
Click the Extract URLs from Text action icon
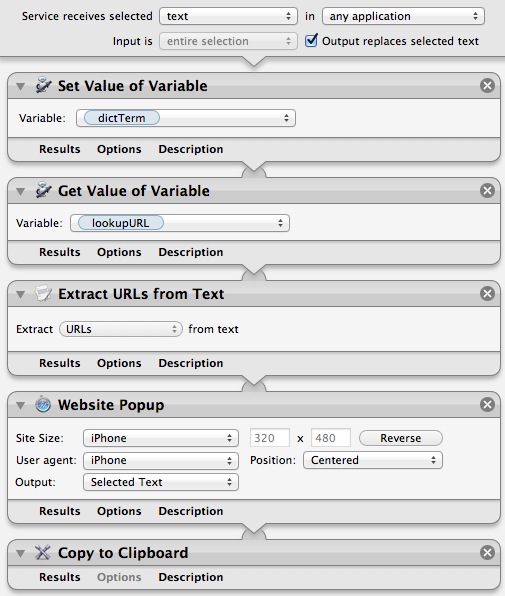[43, 293]
